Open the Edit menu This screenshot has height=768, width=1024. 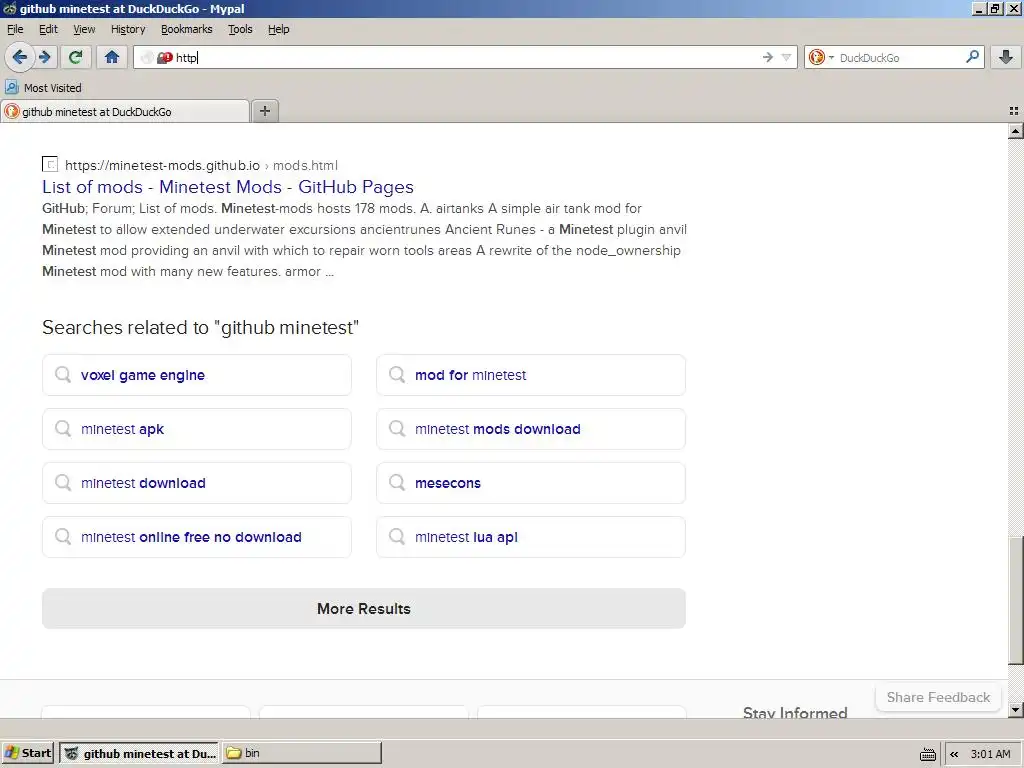click(48, 29)
